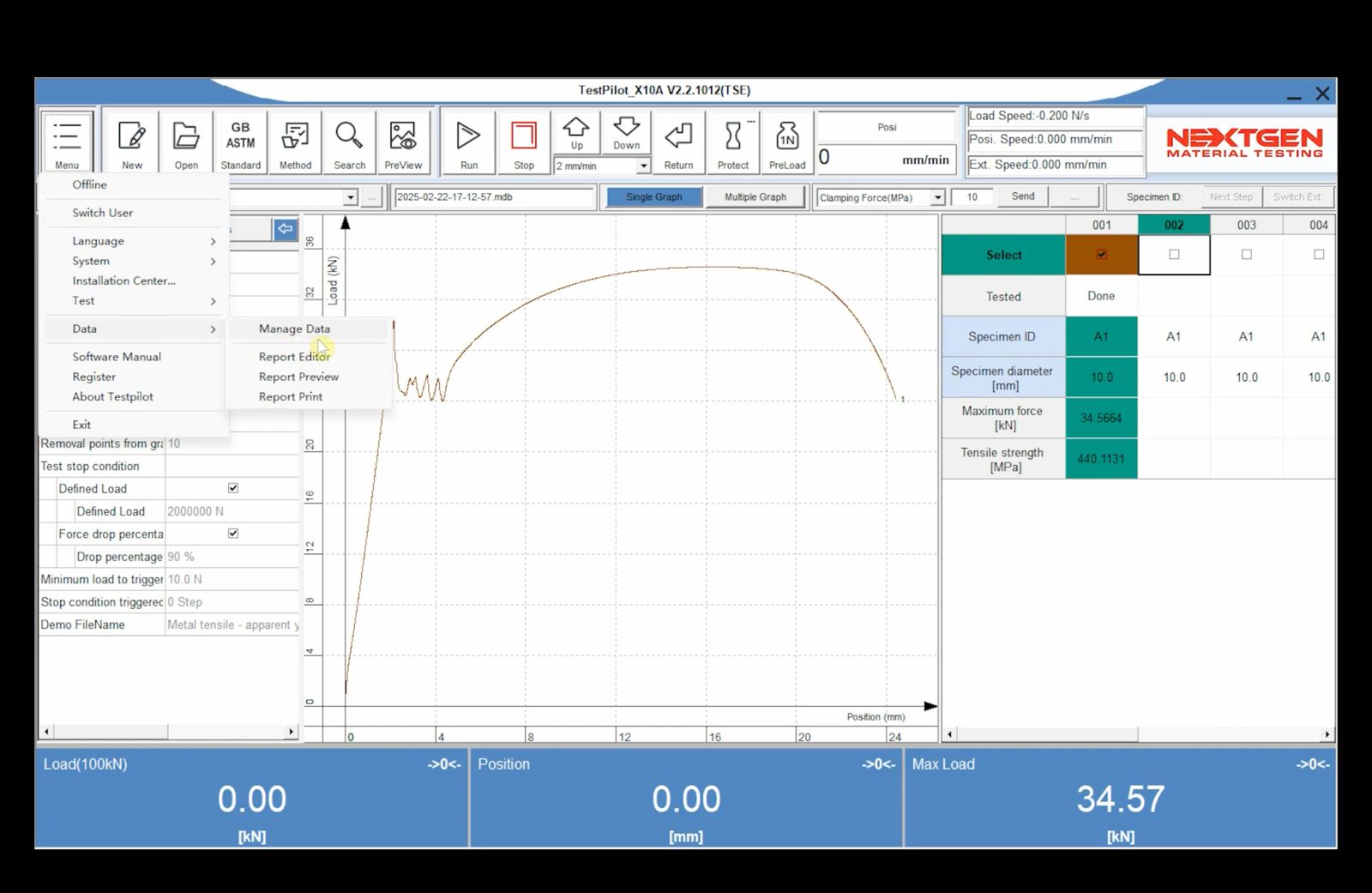Click the Open file icon
Image resolution: width=1372 pixels, height=893 pixels.
pos(186,142)
